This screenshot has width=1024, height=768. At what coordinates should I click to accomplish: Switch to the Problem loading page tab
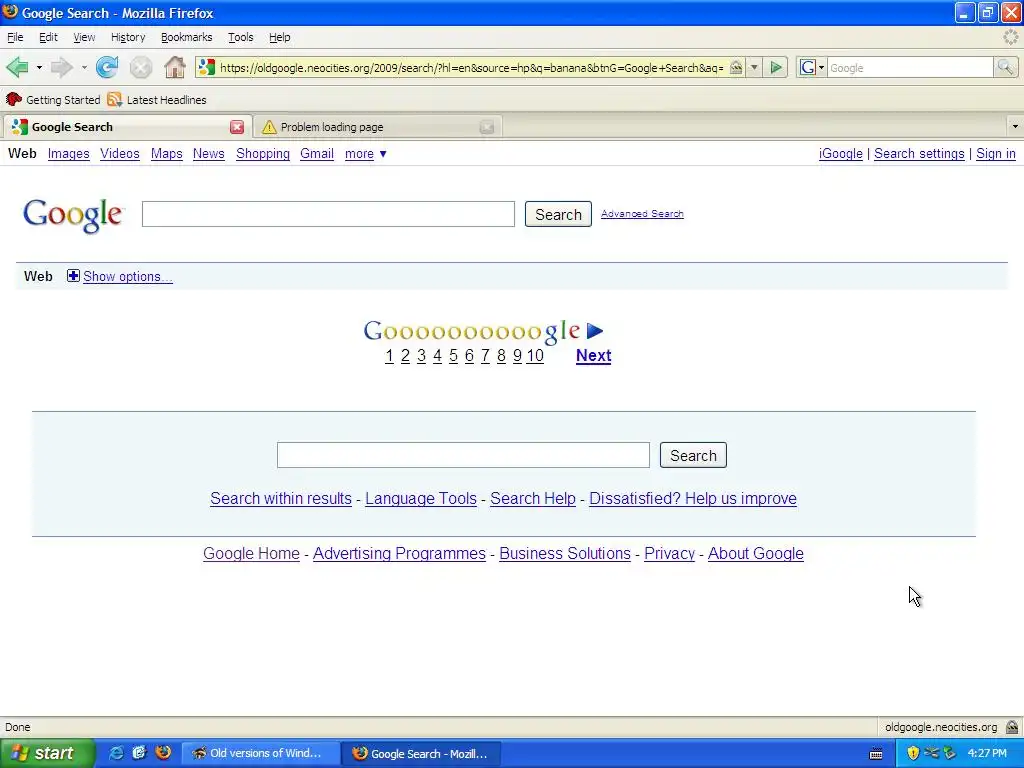(378, 127)
